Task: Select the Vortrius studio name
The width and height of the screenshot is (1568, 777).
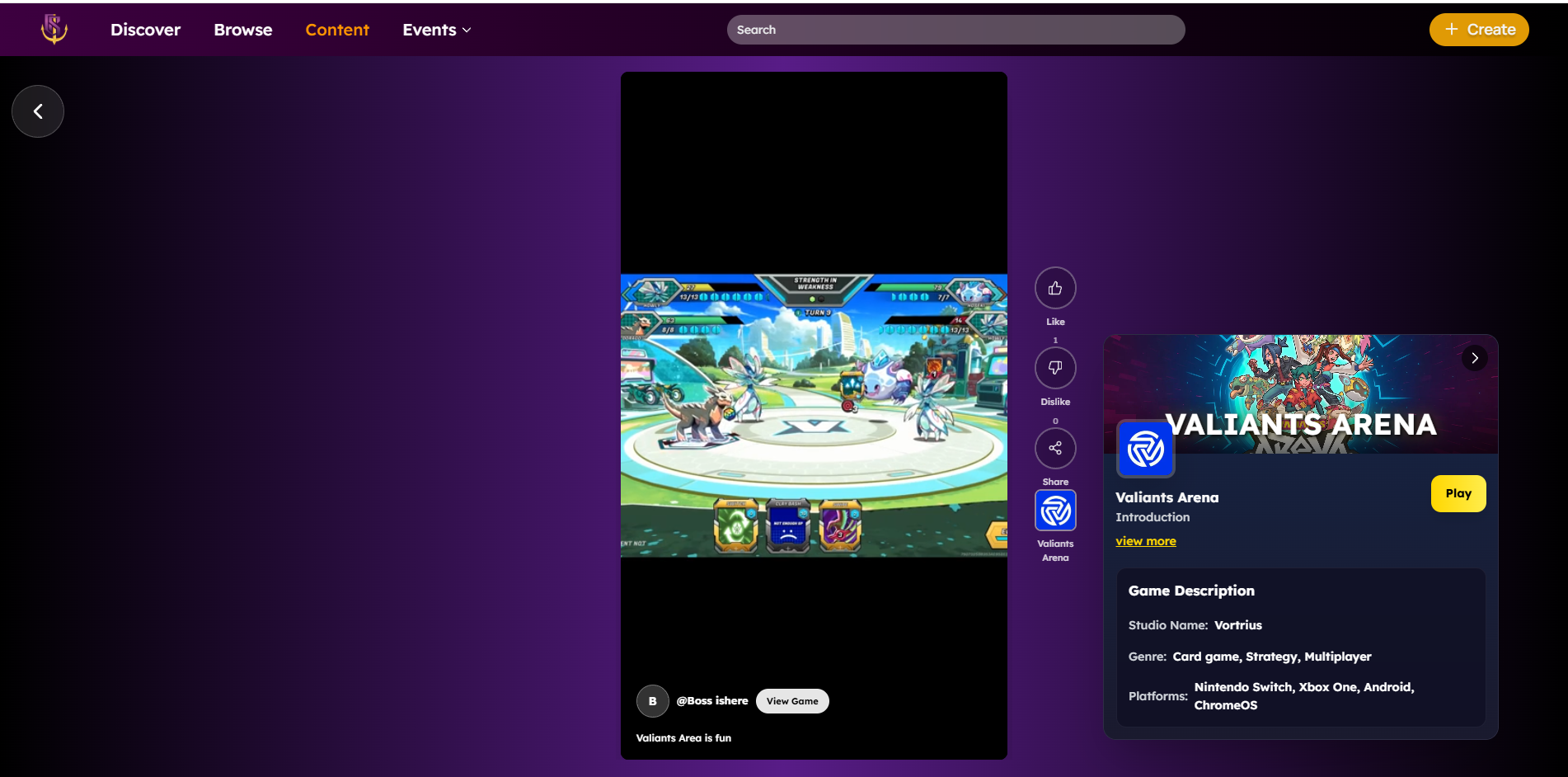Action: [x=1237, y=625]
